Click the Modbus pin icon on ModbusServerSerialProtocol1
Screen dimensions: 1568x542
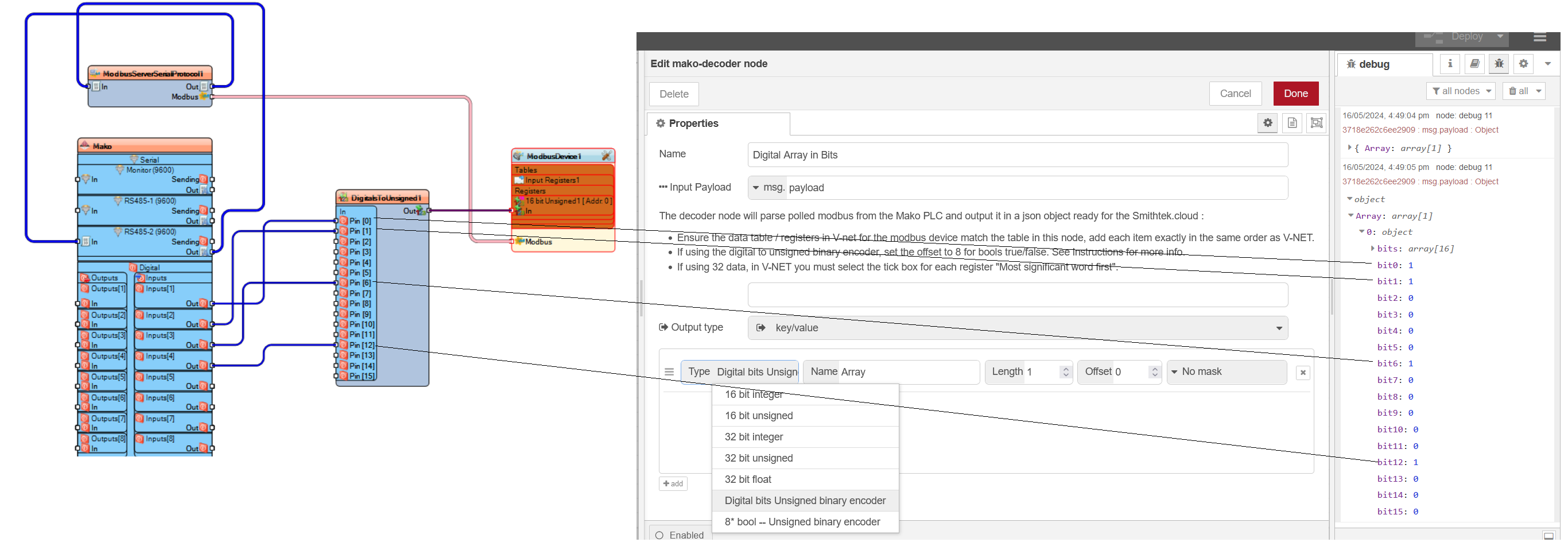pyautogui.click(x=204, y=96)
